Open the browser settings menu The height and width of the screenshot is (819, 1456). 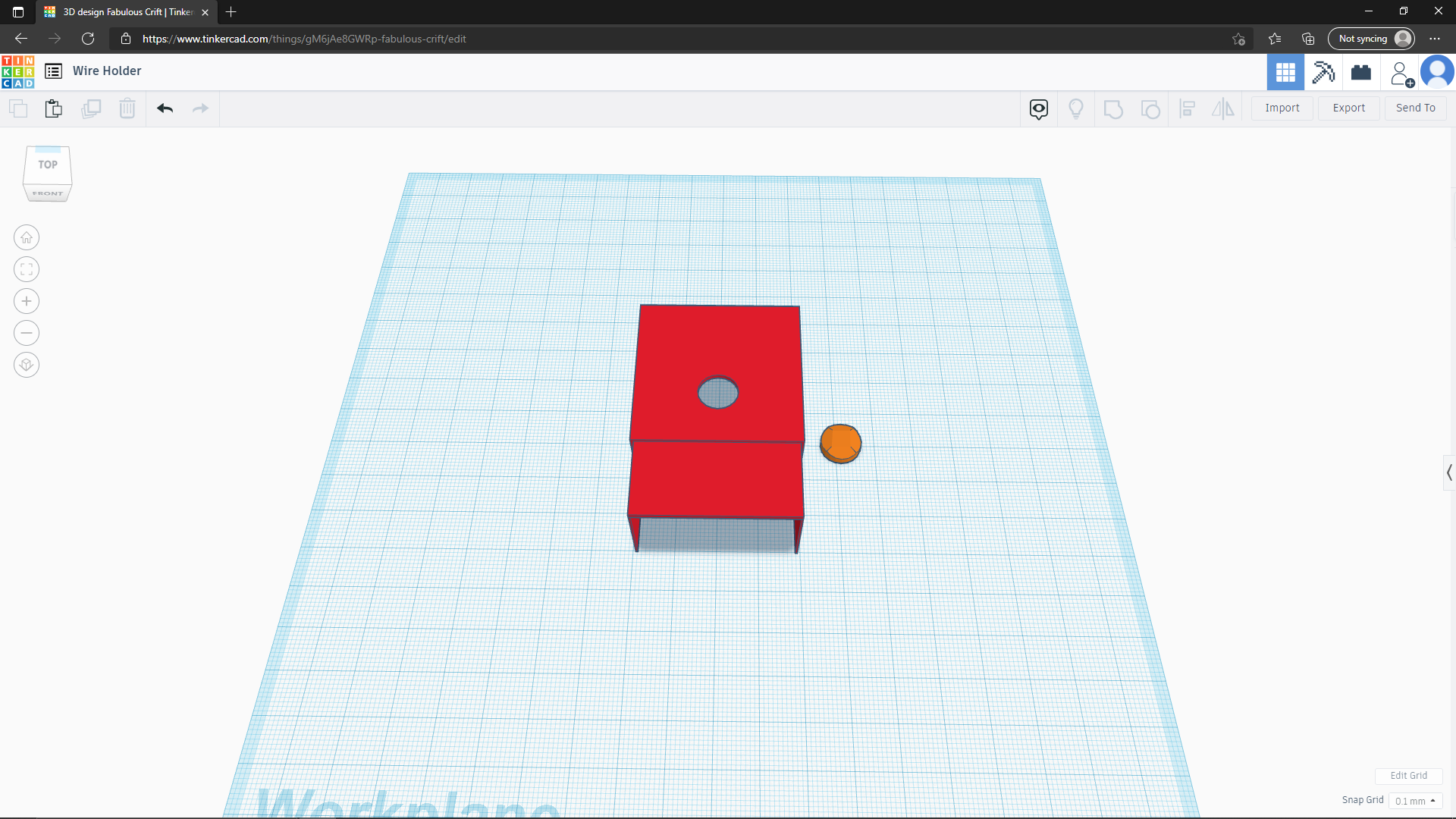pyautogui.click(x=1434, y=39)
